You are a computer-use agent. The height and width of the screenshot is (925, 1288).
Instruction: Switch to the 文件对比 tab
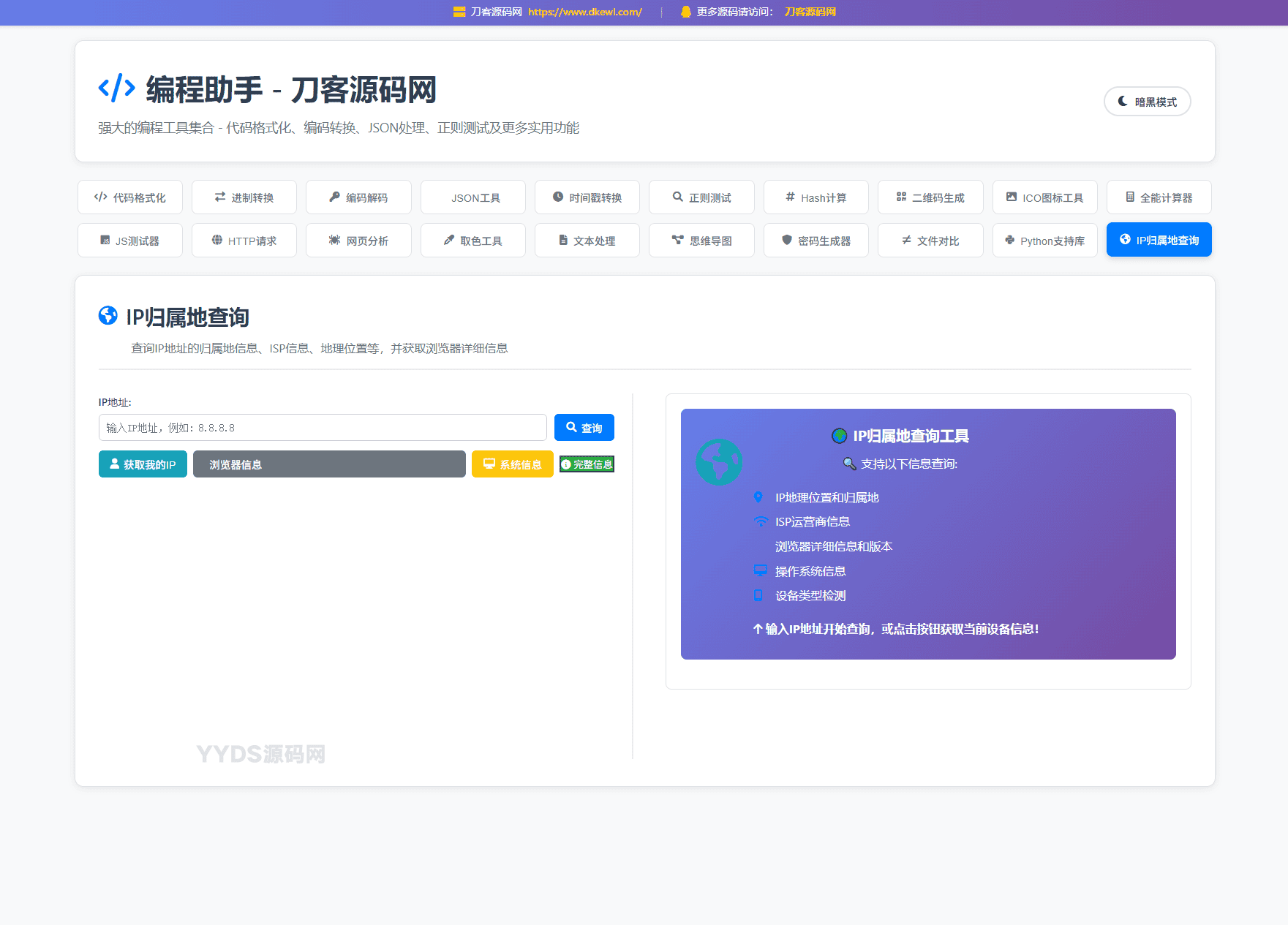(930, 241)
